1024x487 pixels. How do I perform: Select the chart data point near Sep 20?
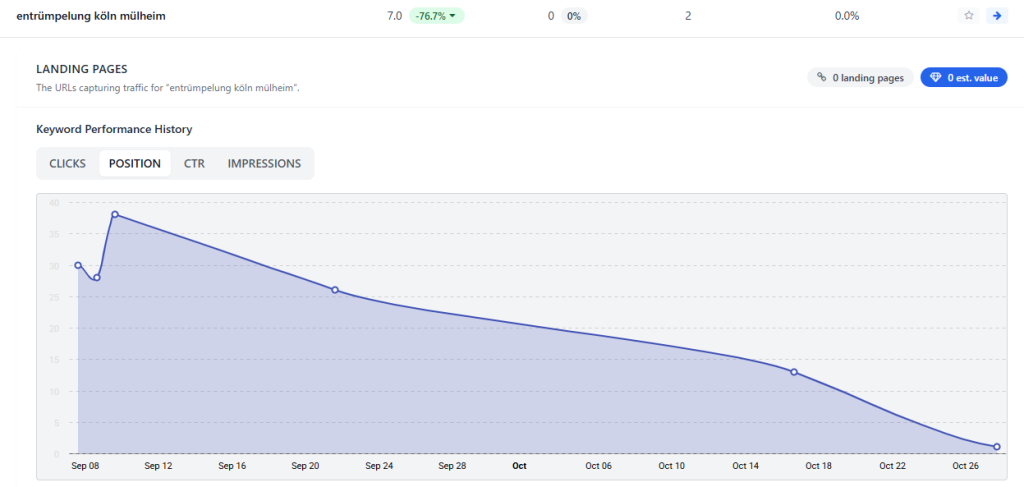click(335, 290)
